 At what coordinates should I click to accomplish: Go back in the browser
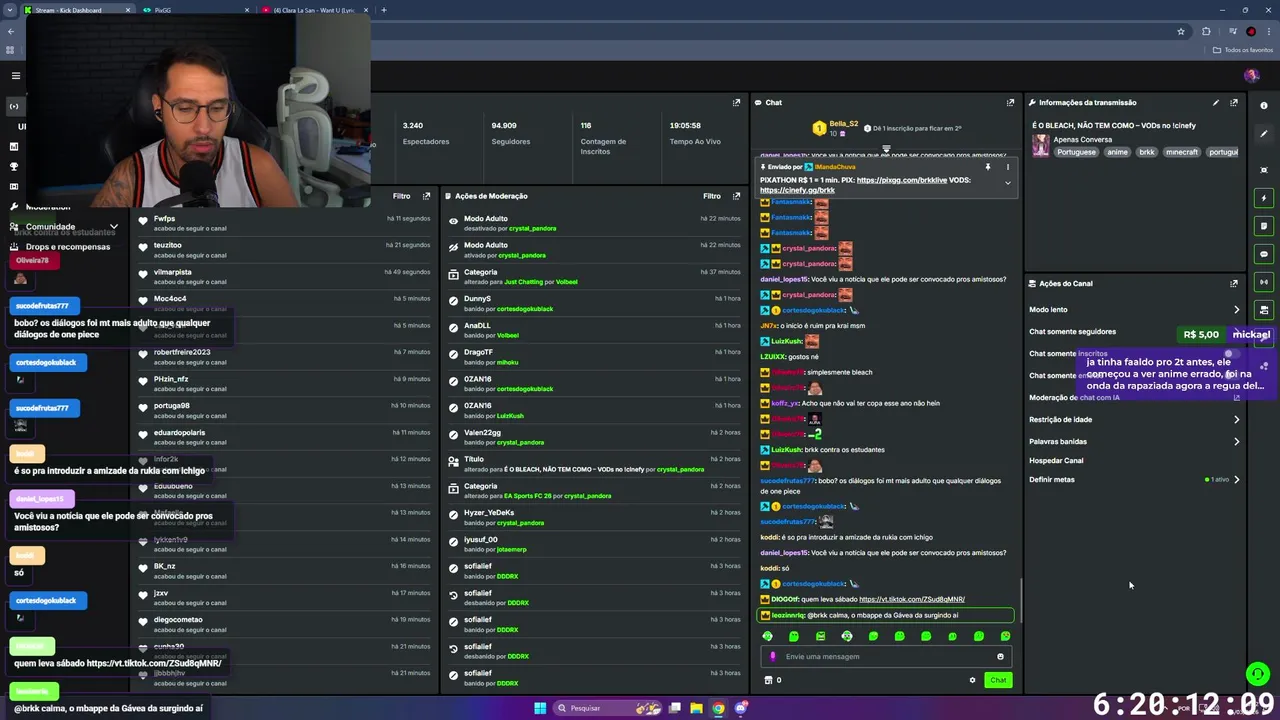point(11,32)
